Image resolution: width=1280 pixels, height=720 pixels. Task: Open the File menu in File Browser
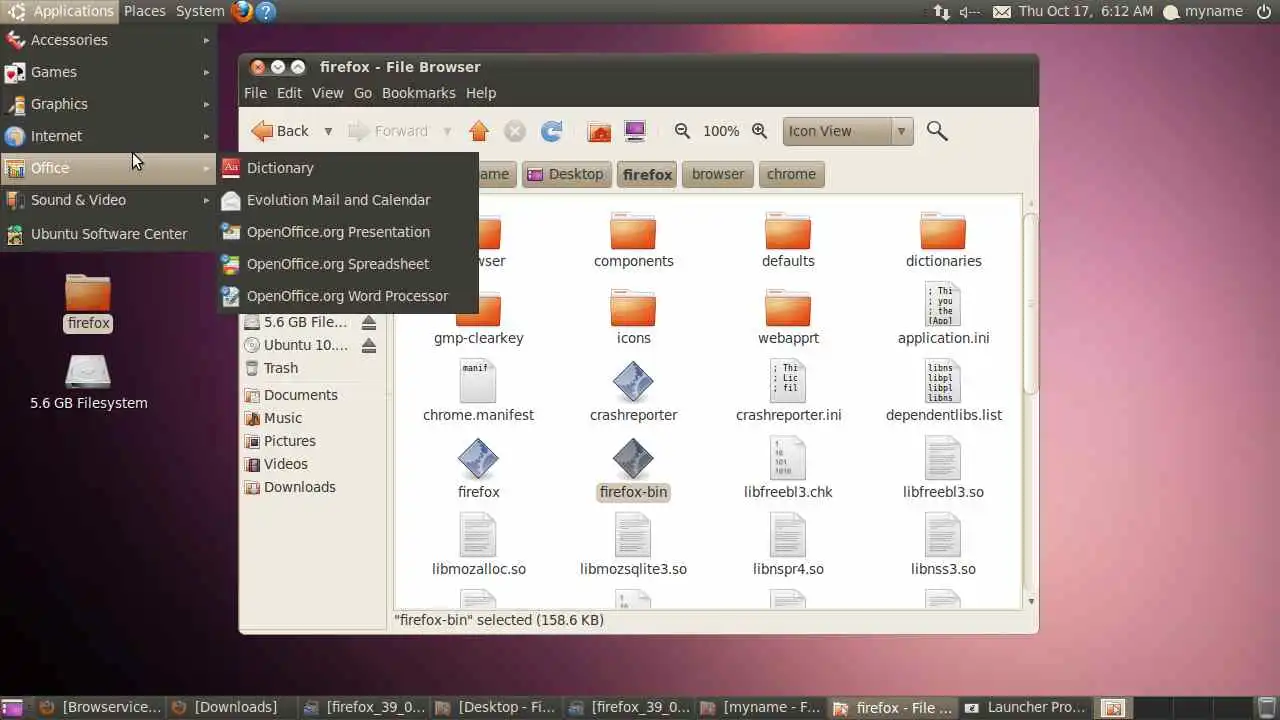click(255, 93)
